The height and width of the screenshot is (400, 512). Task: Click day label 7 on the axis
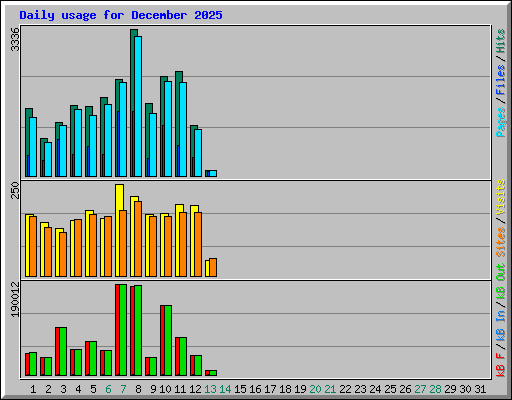click(x=123, y=389)
